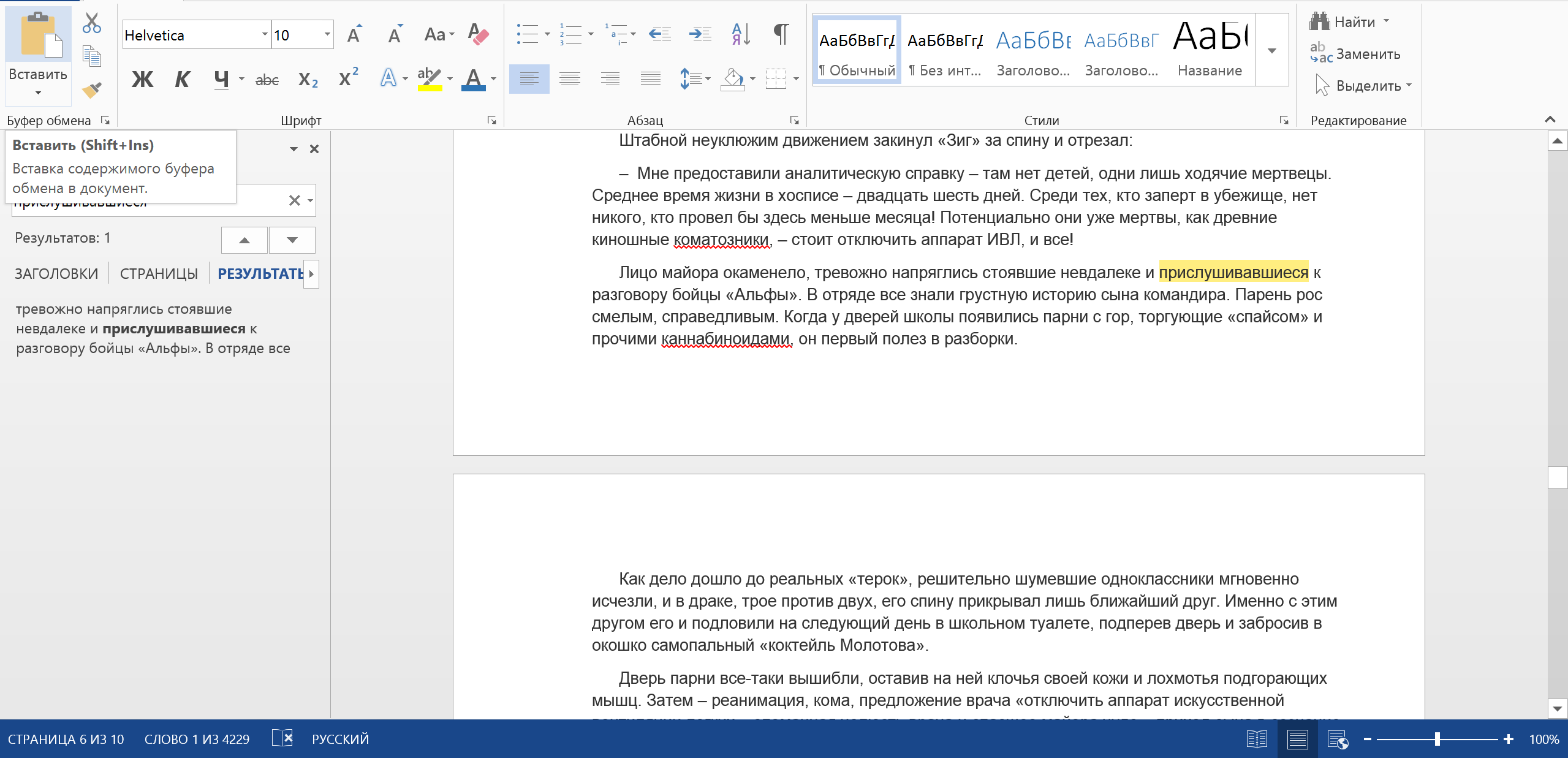Decrease paragraph indent
The width and height of the screenshot is (1568, 758).
660,34
